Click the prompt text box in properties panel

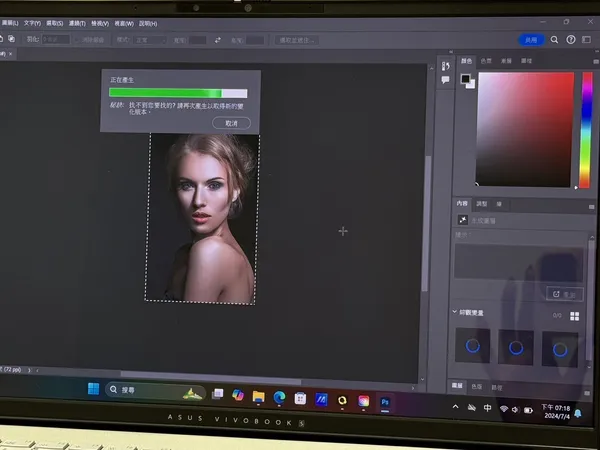(519, 263)
